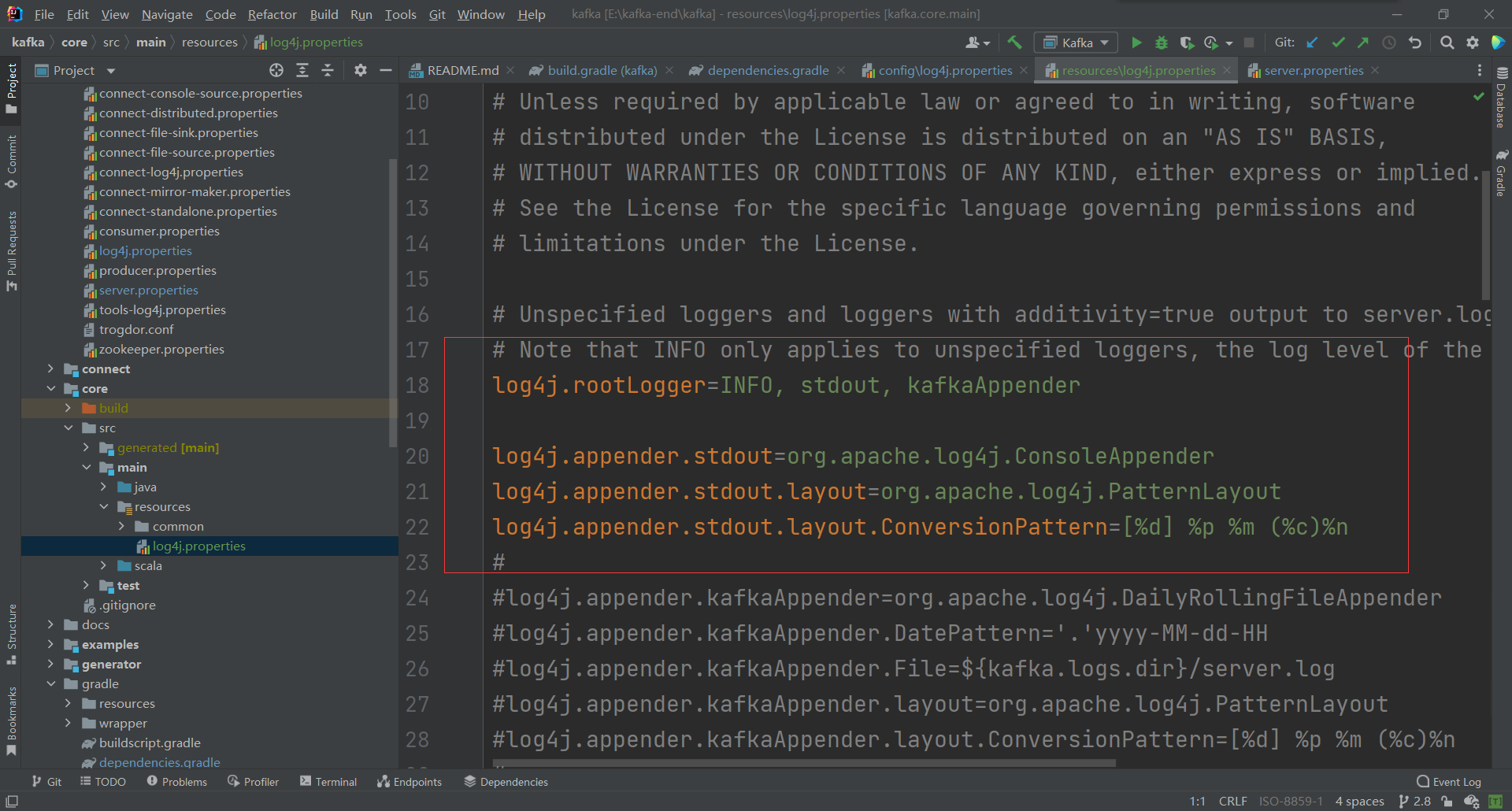This screenshot has width=1512, height=811.
Task: Expand the build folder
Action: pyautogui.click(x=68, y=408)
